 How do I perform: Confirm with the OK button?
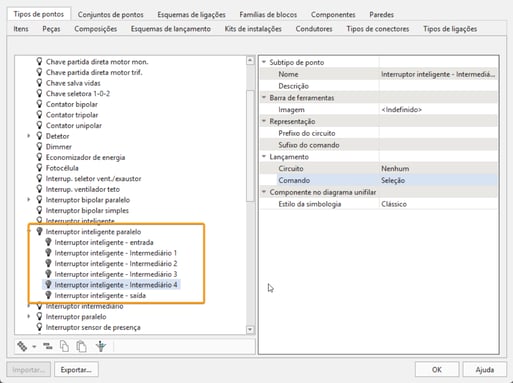(437, 370)
